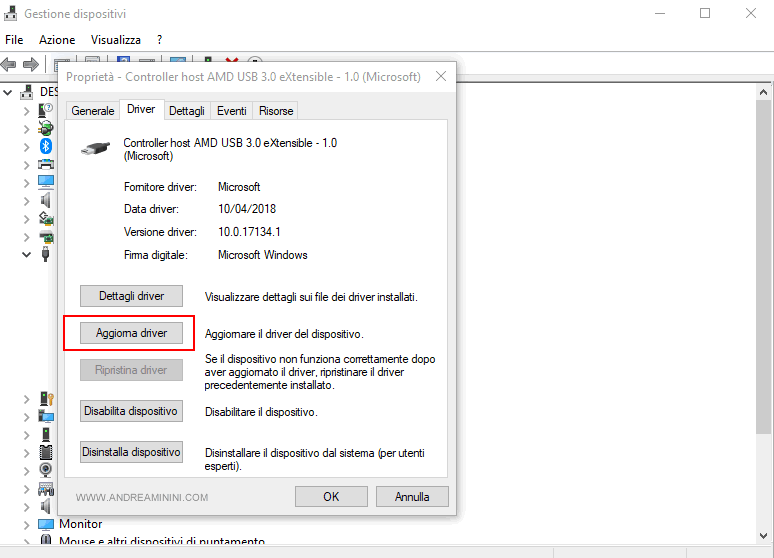This screenshot has width=774, height=558.
Task: Select the controller card icon with arrow
Action: click(x=46, y=218)
